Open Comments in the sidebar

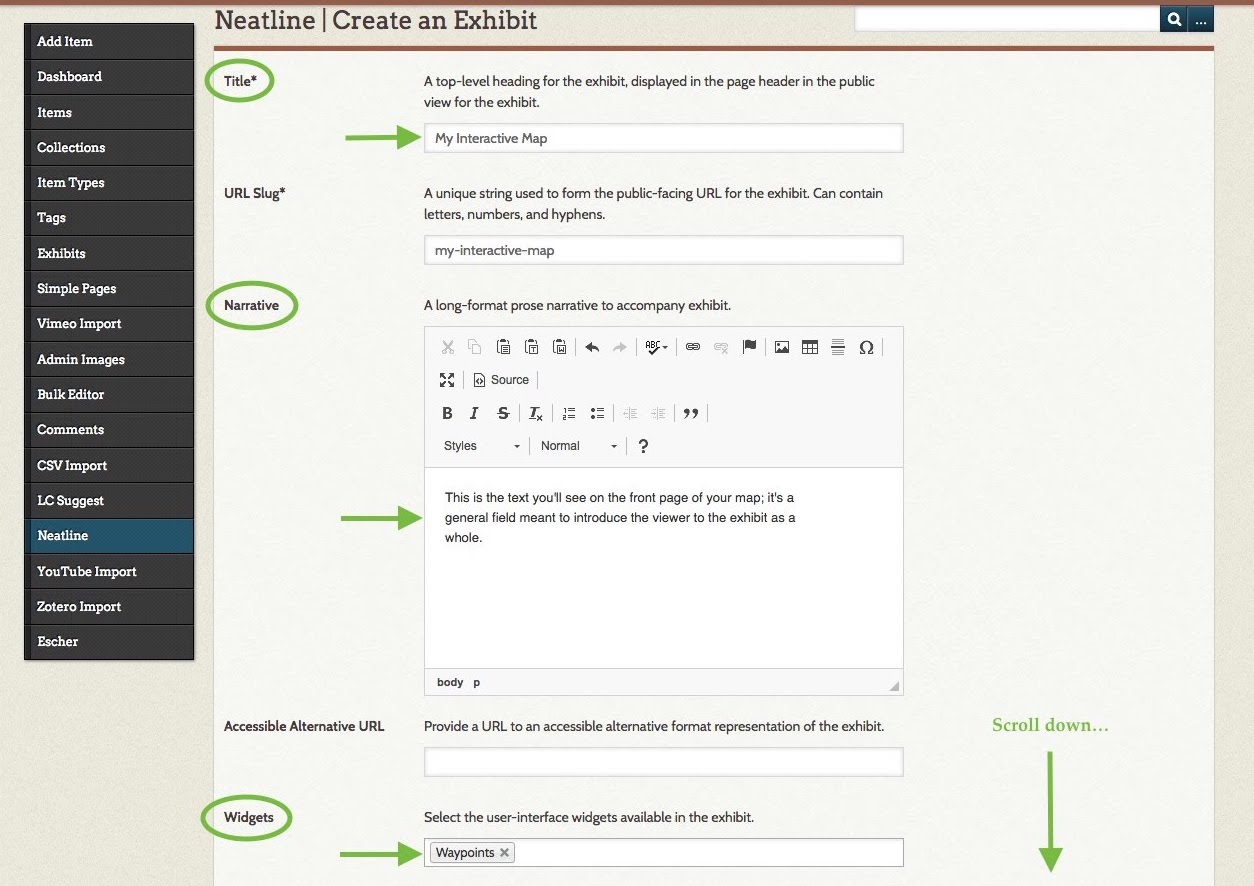(x=109, y=430)
